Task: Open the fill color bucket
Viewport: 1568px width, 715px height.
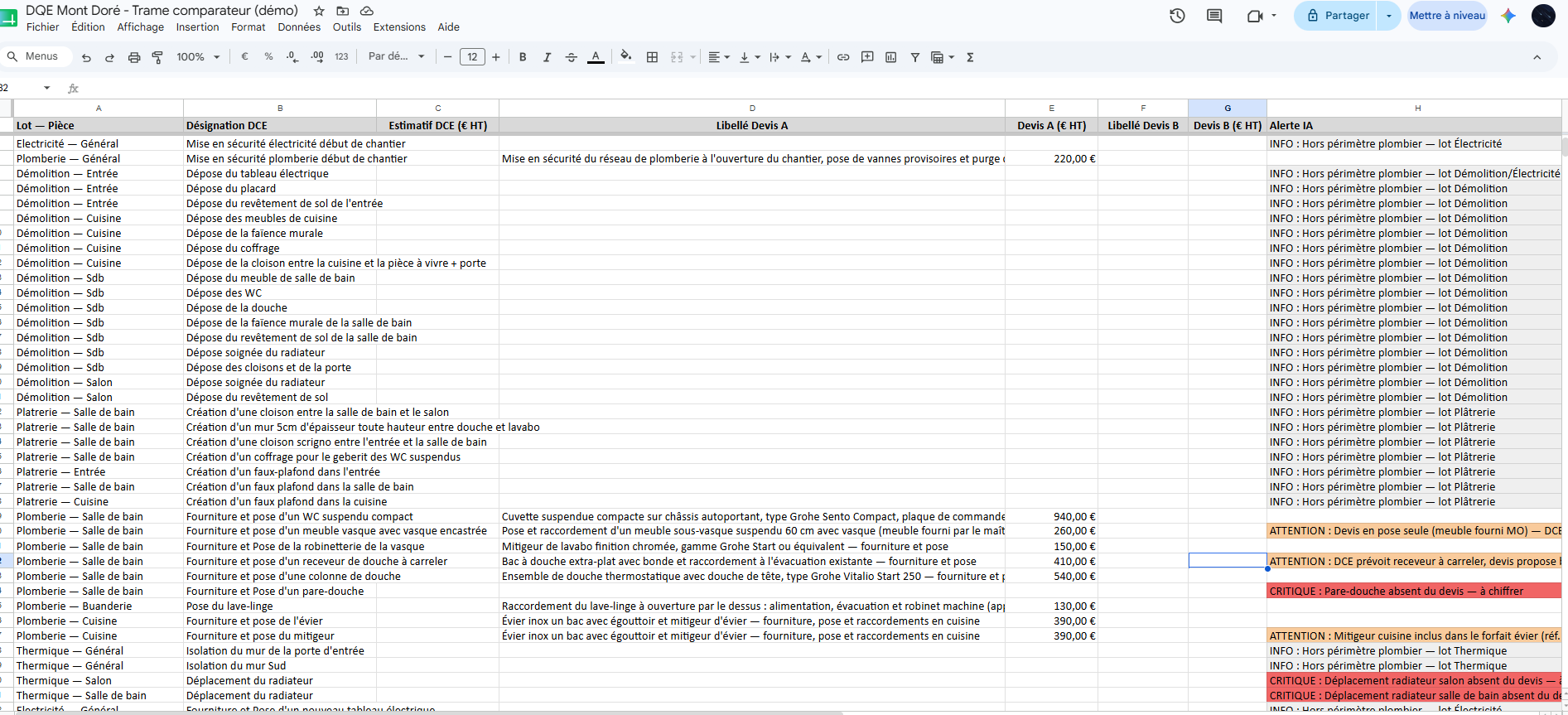Action: click(626, 56)
